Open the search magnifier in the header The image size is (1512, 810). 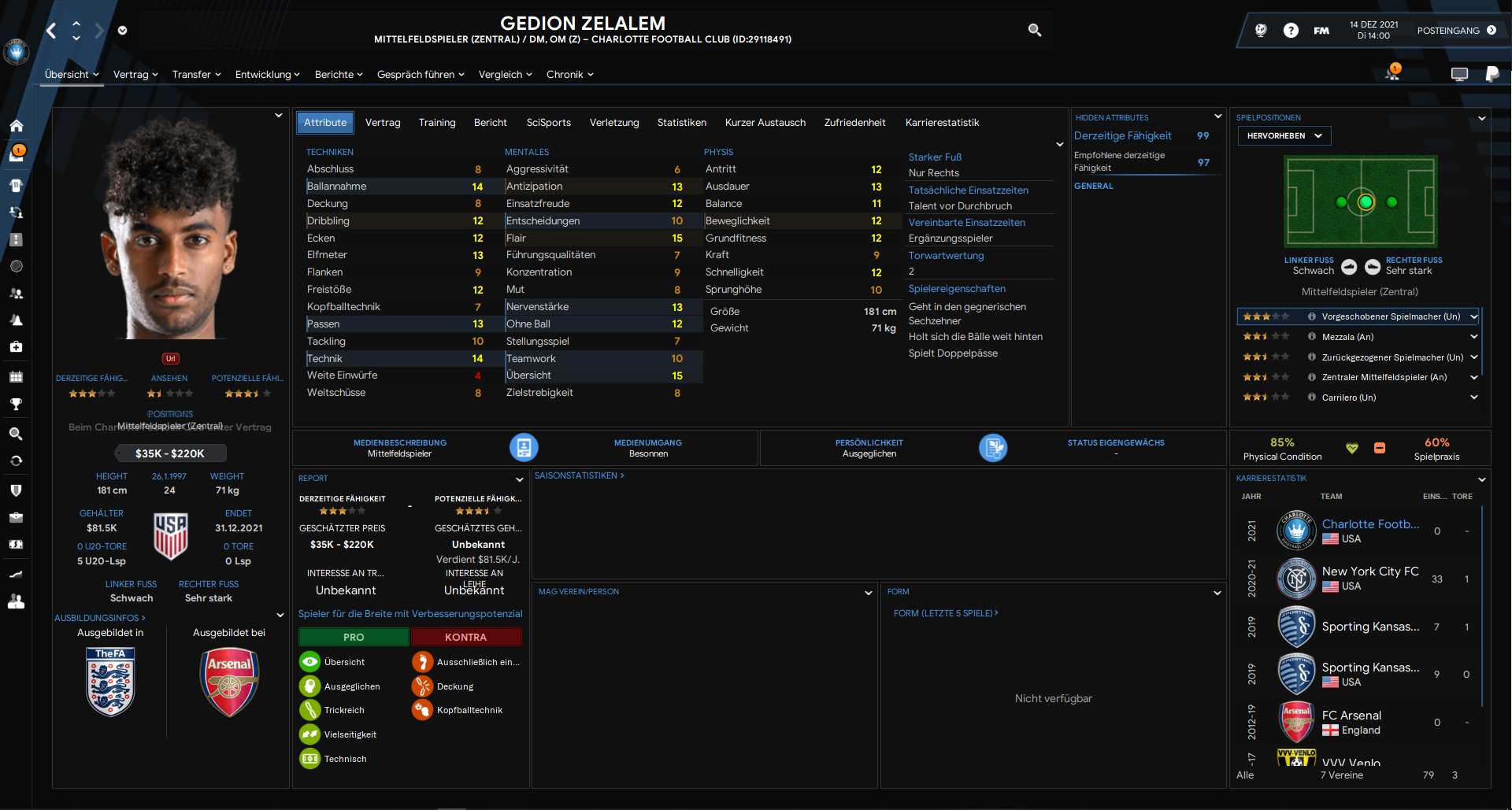click(x=1035, y=30)
